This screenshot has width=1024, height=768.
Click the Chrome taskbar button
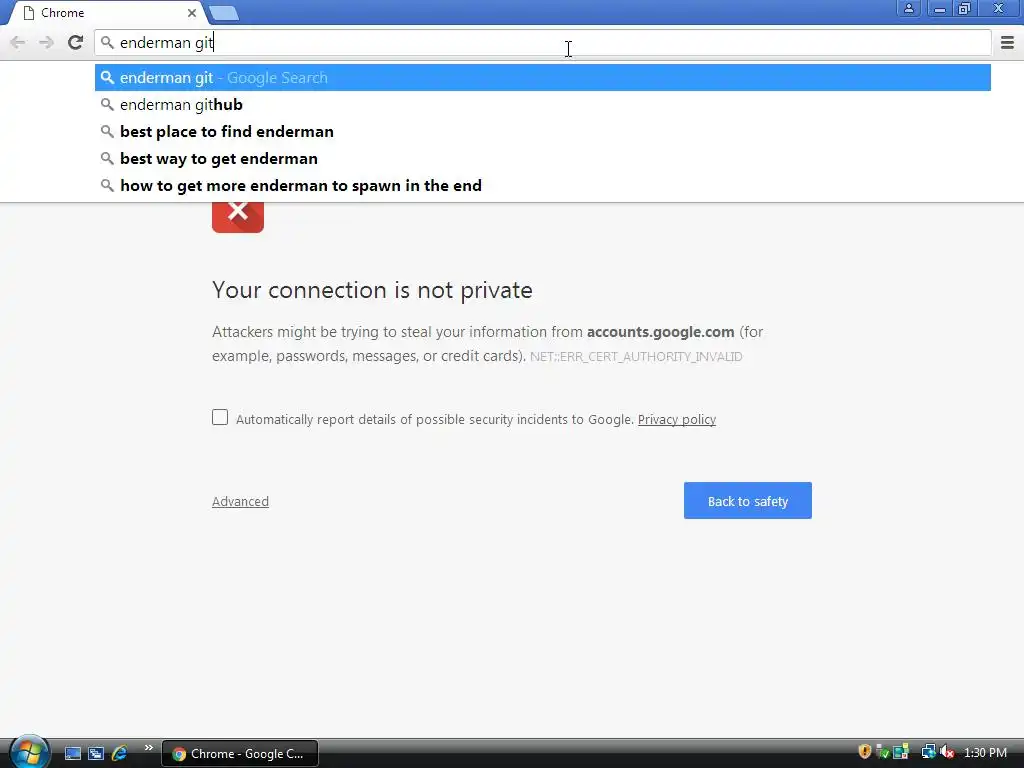tap(240, 754)
